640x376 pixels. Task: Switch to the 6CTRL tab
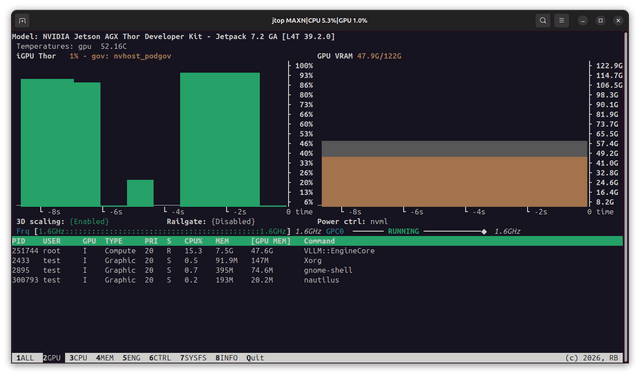coord(160,358)
